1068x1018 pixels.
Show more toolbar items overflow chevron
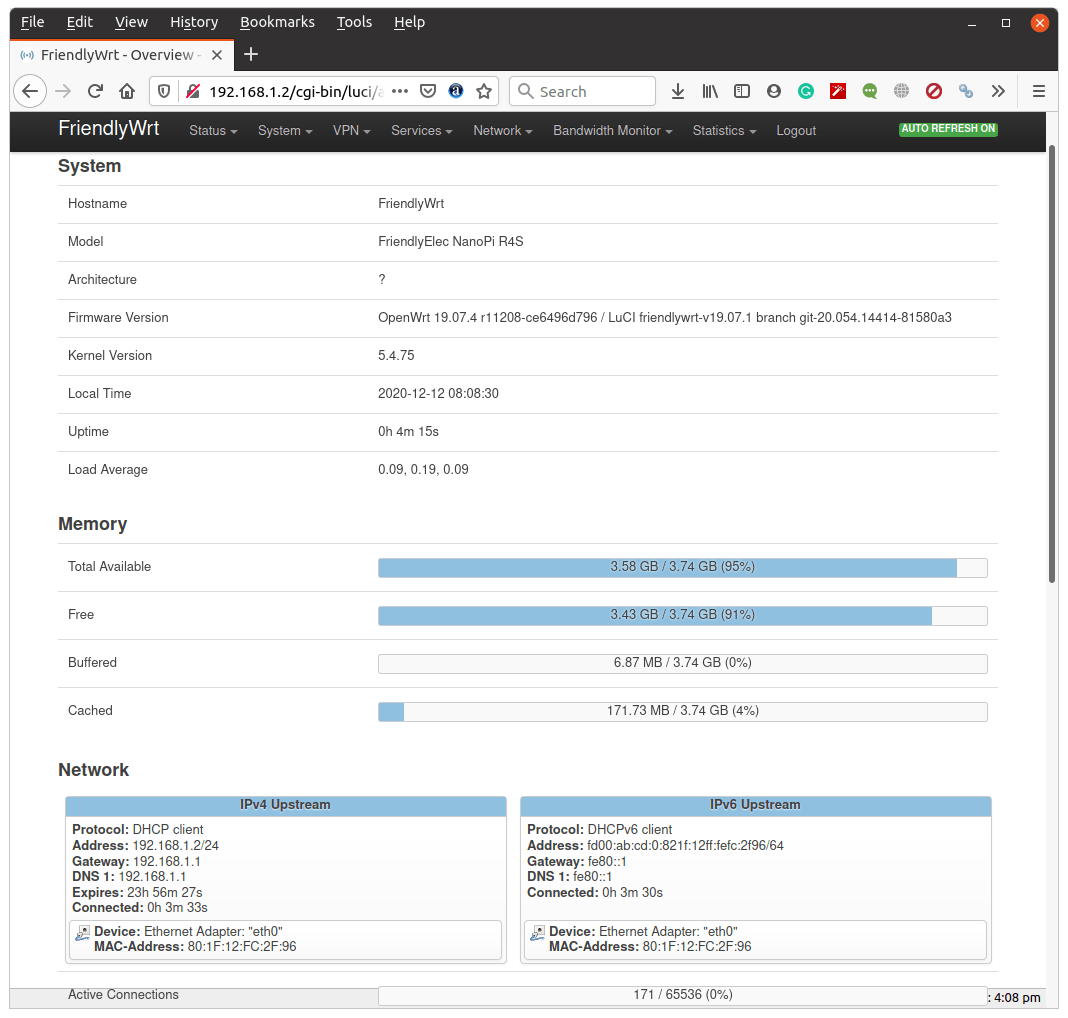998,91
